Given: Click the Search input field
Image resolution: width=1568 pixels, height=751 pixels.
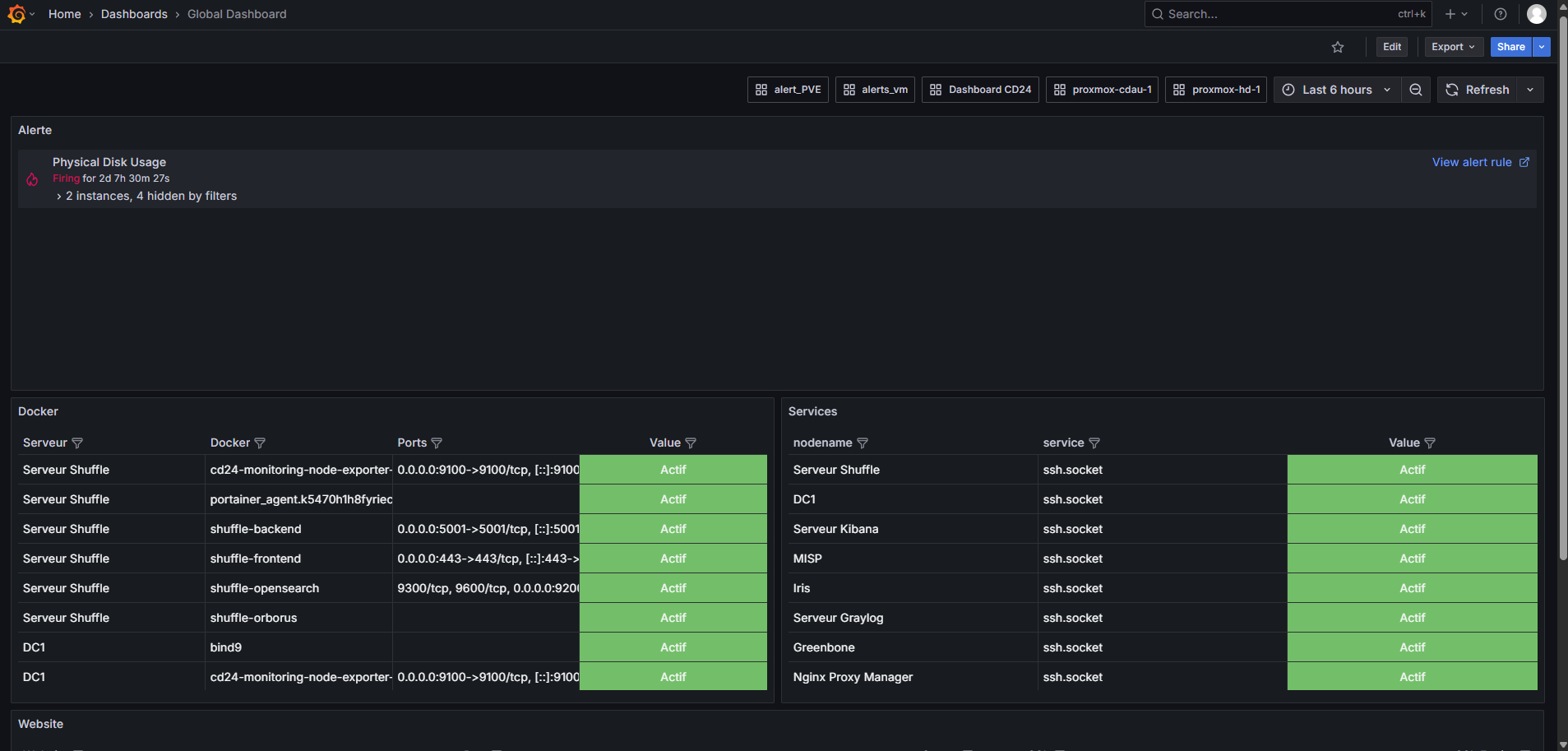Looking at the screenshot, I should (1288, 14).
